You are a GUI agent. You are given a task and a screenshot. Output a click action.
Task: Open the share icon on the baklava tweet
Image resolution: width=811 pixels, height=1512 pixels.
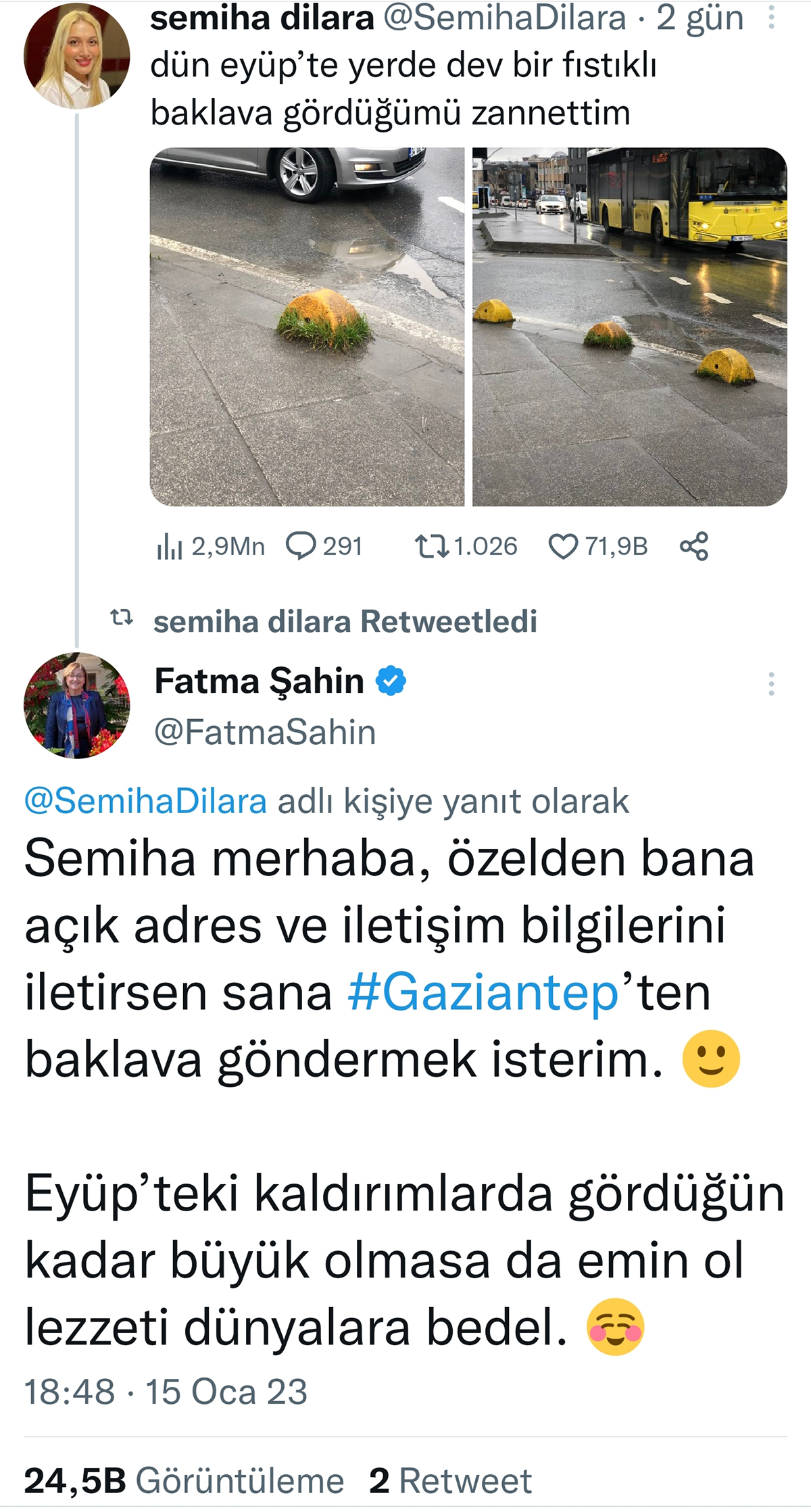pos(694,546)
